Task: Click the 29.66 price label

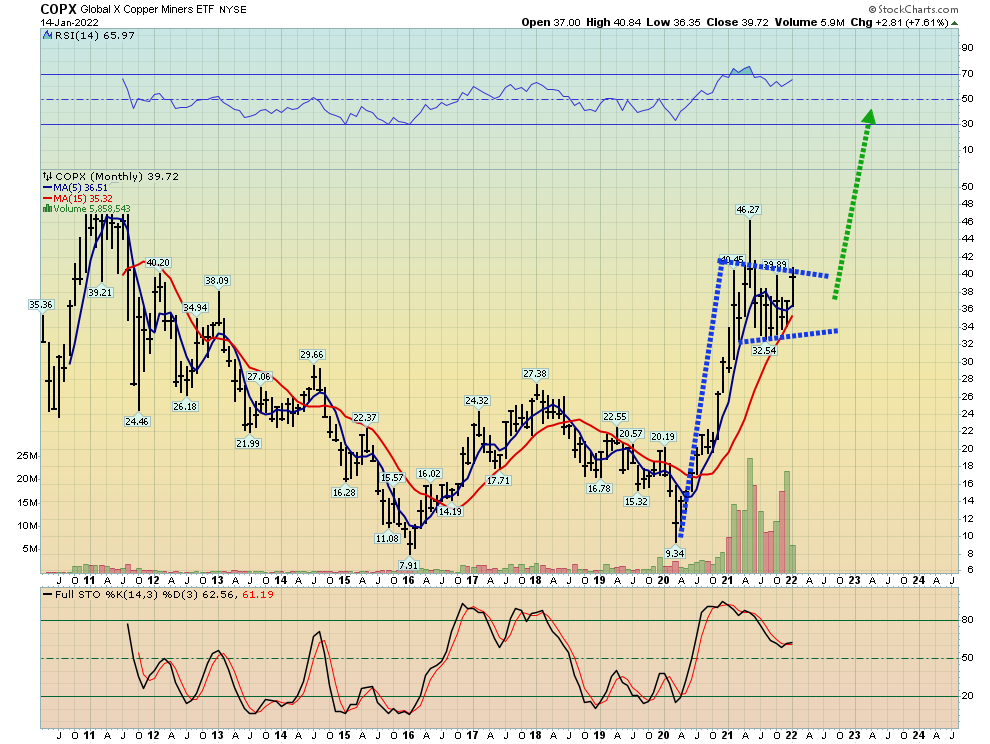Action: pyautogui.click(x=312, y=354)
